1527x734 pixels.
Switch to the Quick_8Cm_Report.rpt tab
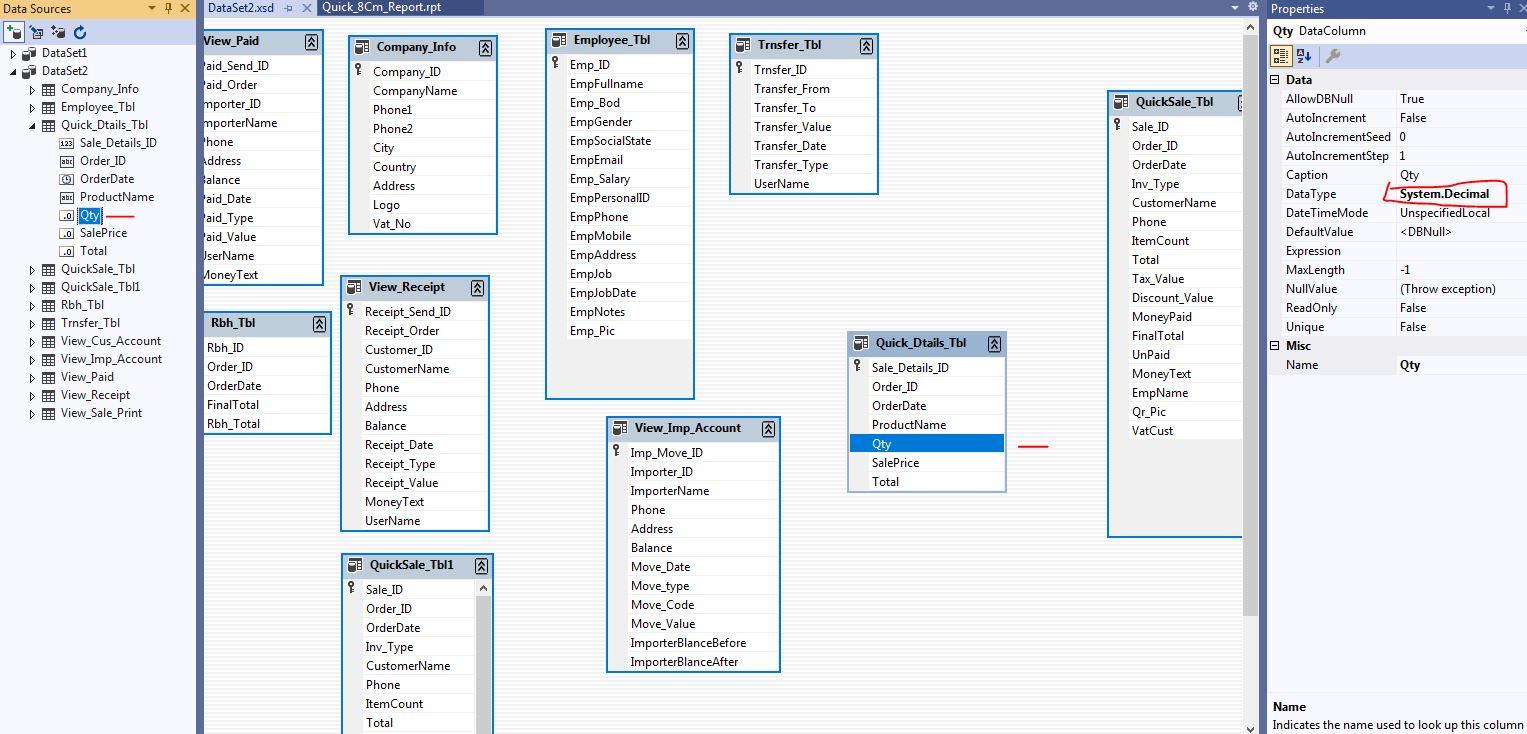pyautogui.click(x=381, y=7)
